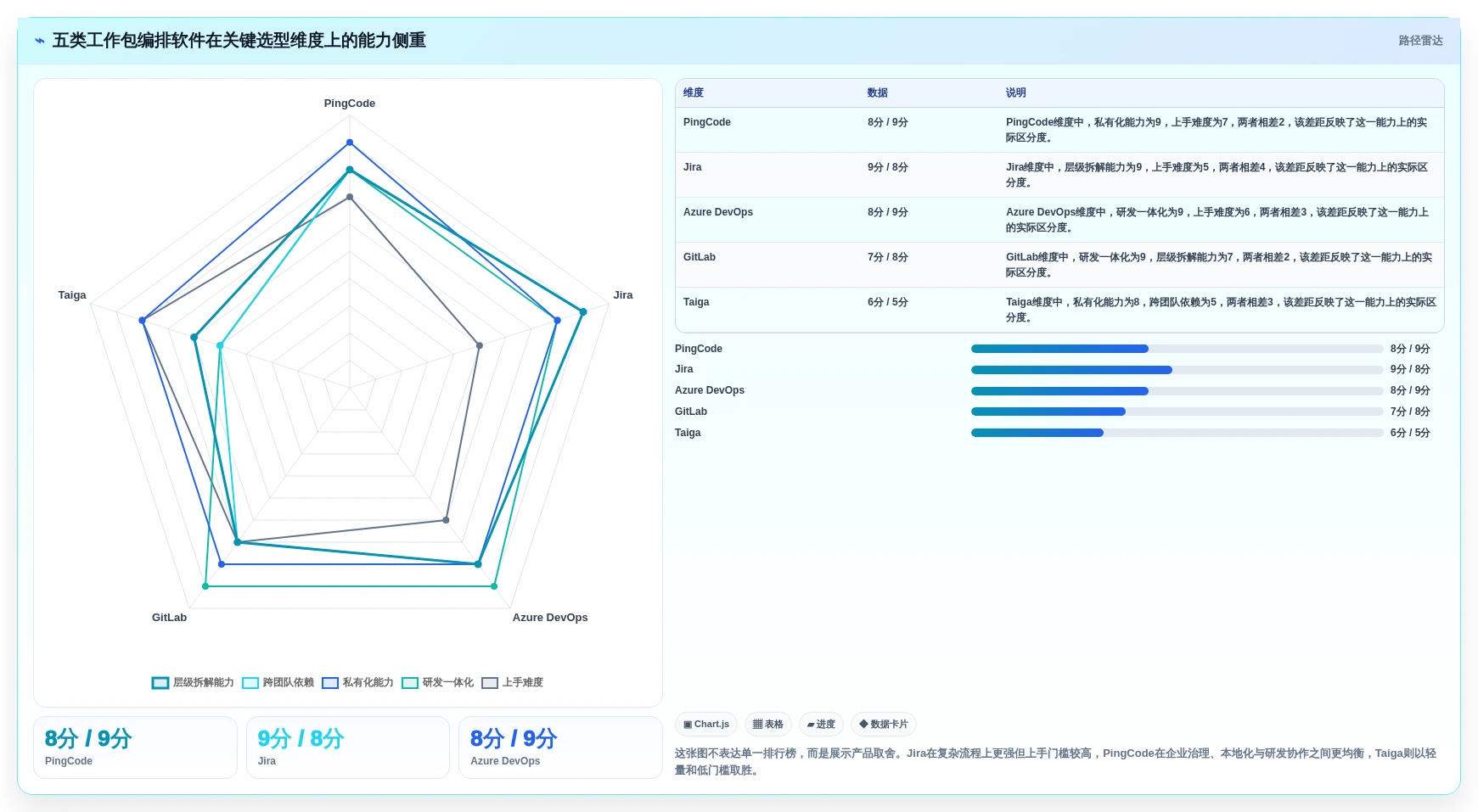Click the Taiga progress bar
1478x812 pixels.
[x=1177, y=433]
